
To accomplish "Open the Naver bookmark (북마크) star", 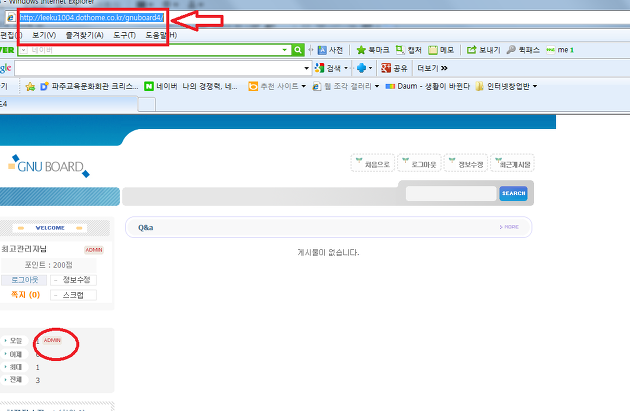I will tap(373, 50).
